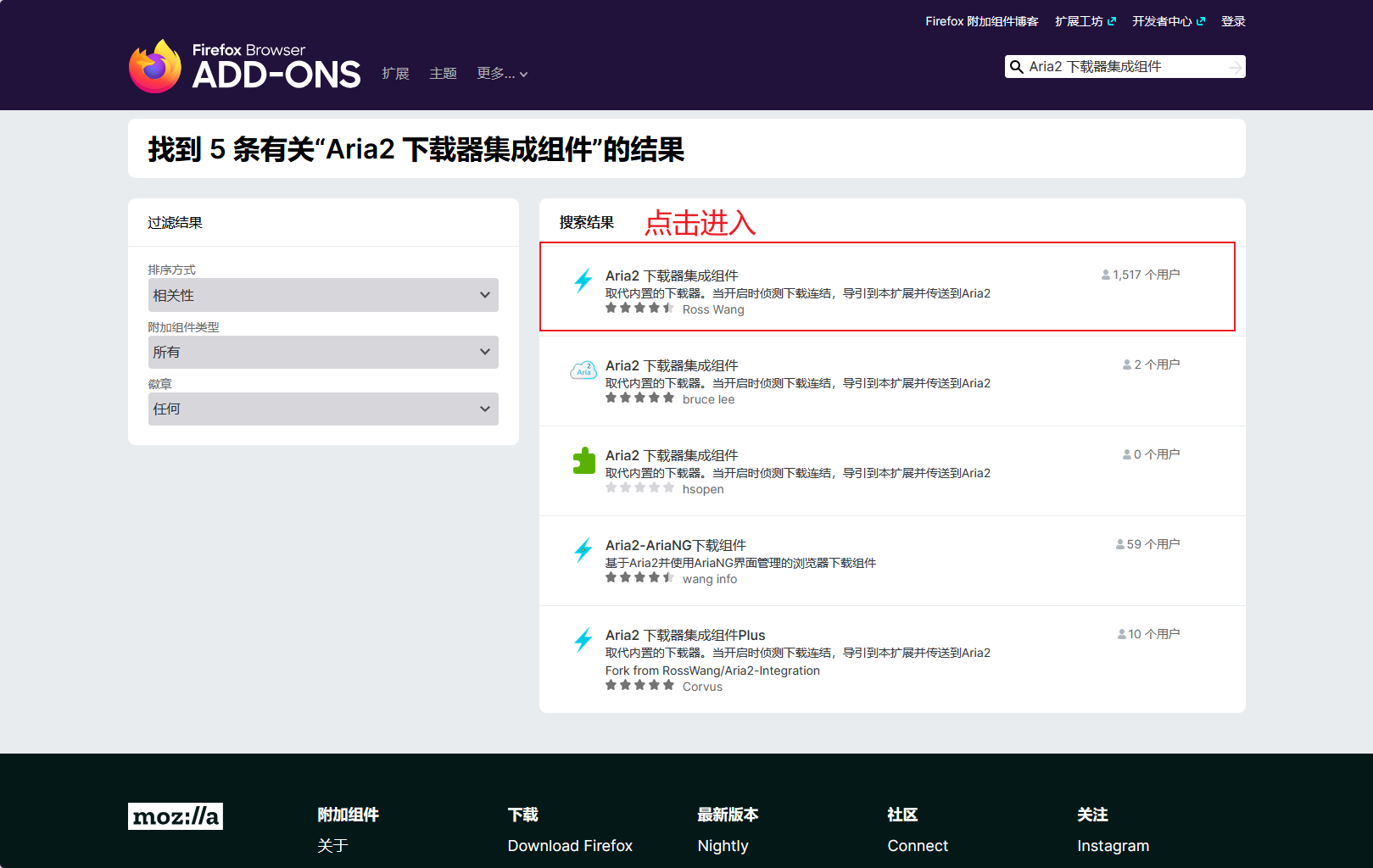
Task: Click the 登录 link
Action: pos(1233,21)
